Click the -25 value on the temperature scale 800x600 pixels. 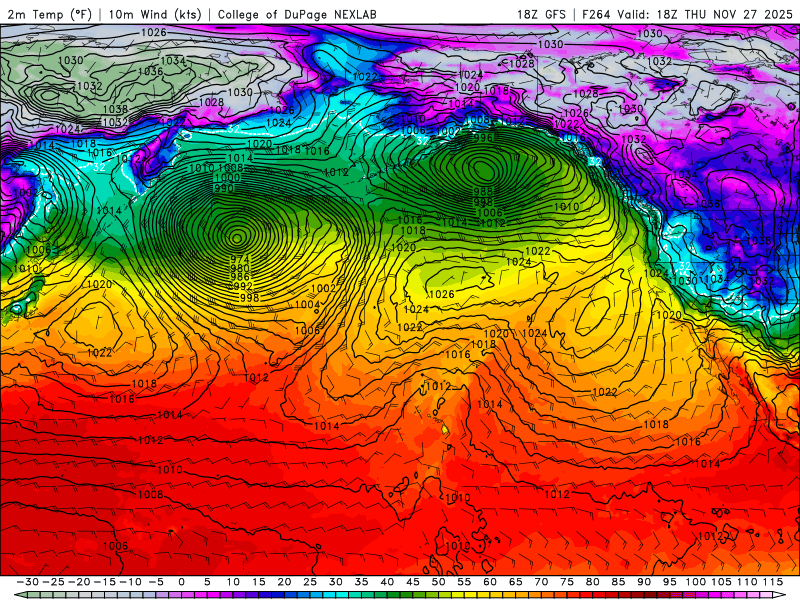[53, 582]
